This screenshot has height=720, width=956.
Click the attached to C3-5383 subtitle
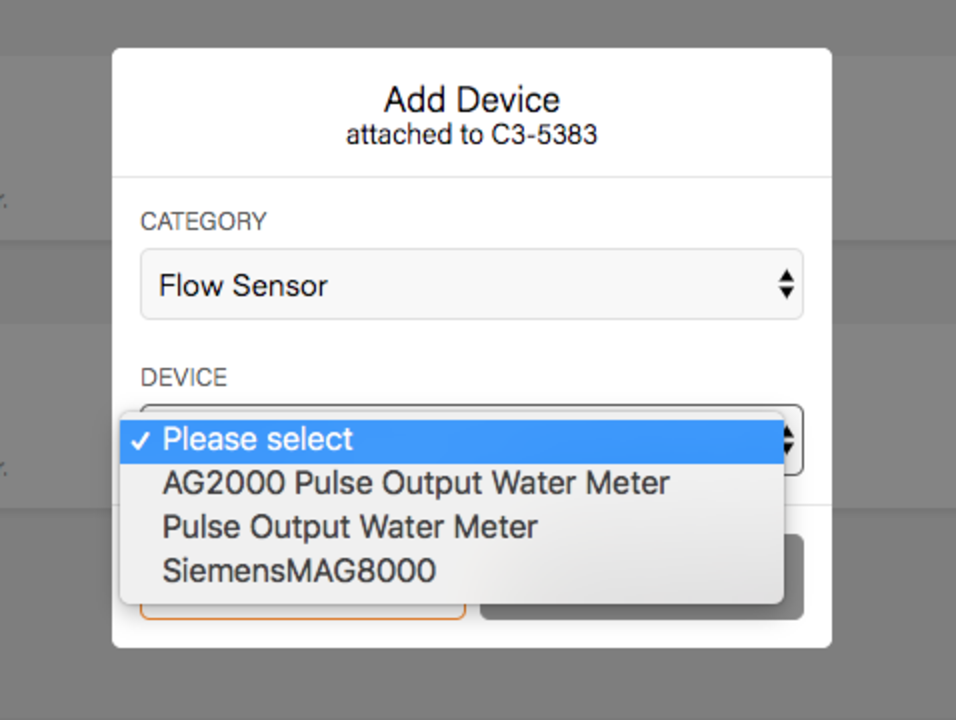click(x=471, y=135)
